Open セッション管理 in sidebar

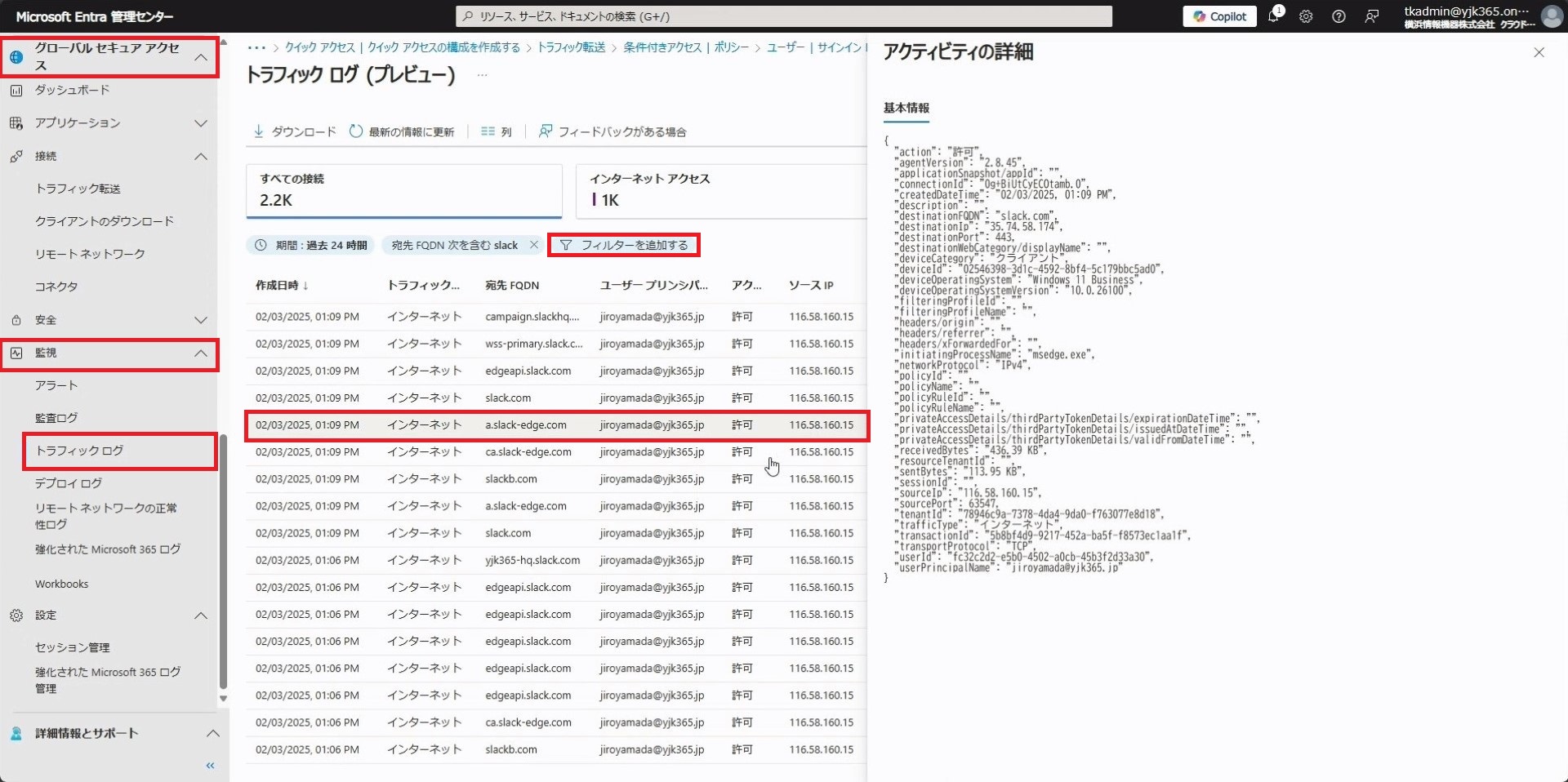click(72, 647)
